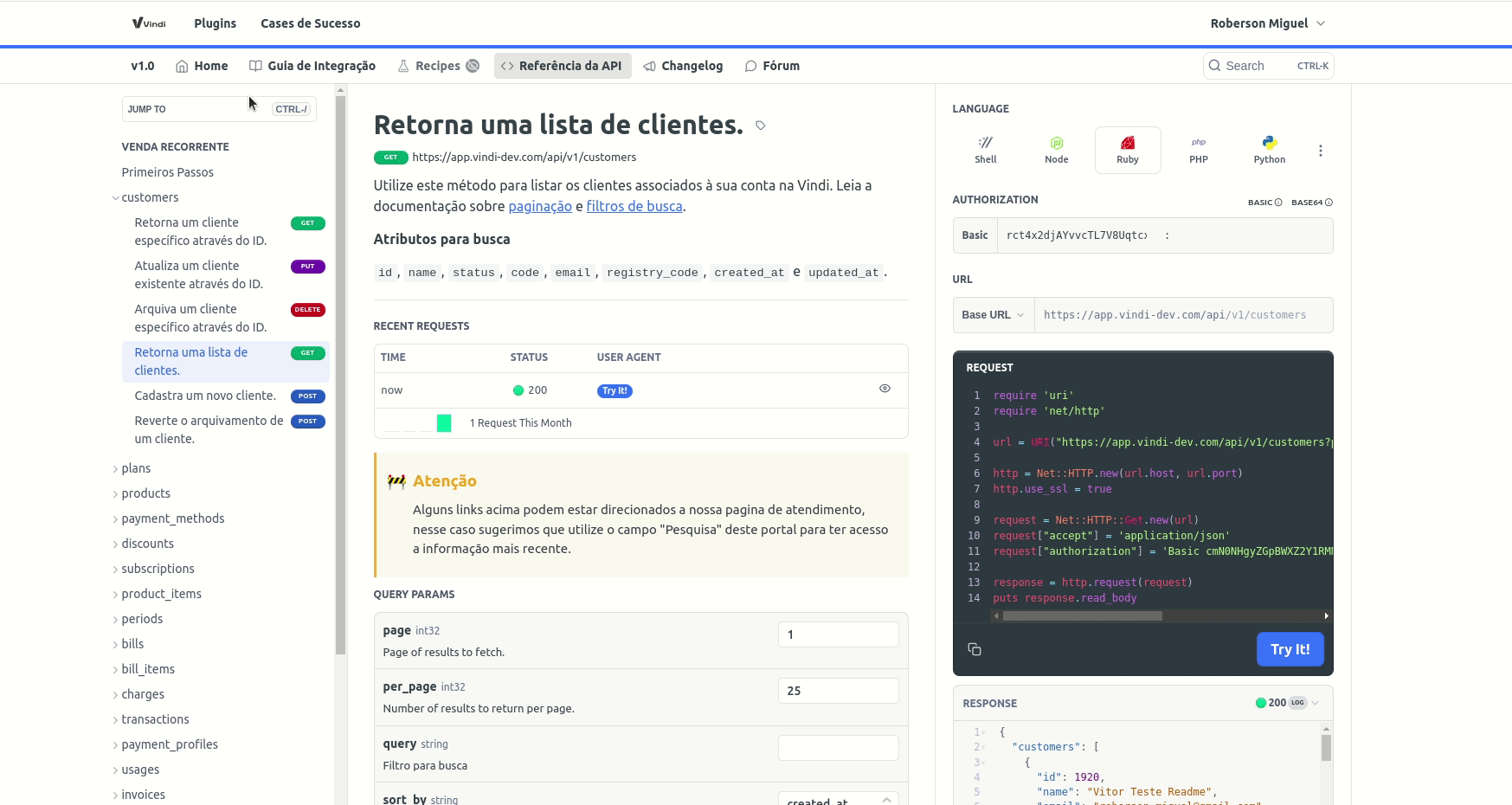The width and height of the screenshot is (1512, 805).
Task: Select the Python language icon
Action: [x=1270, y=150]
